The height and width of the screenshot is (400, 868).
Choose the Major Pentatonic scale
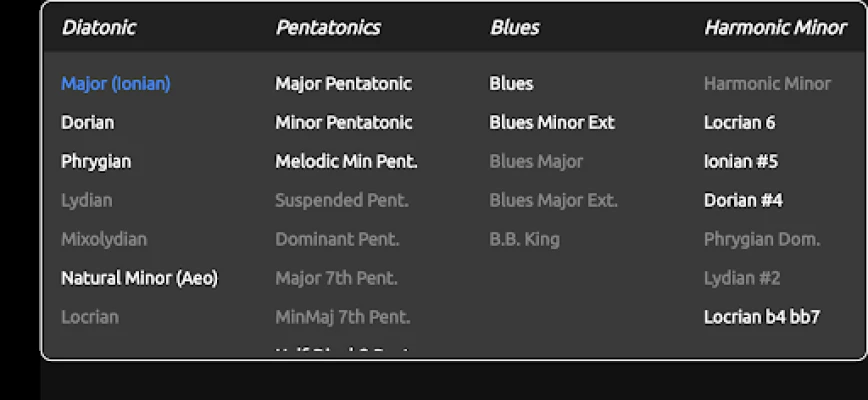point(343,84)
